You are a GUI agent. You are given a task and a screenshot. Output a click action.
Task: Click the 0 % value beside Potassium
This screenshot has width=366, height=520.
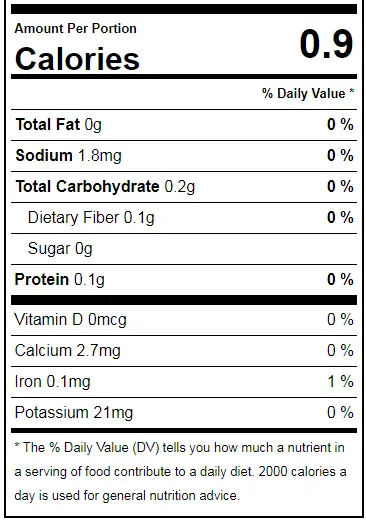coord(340,412)
